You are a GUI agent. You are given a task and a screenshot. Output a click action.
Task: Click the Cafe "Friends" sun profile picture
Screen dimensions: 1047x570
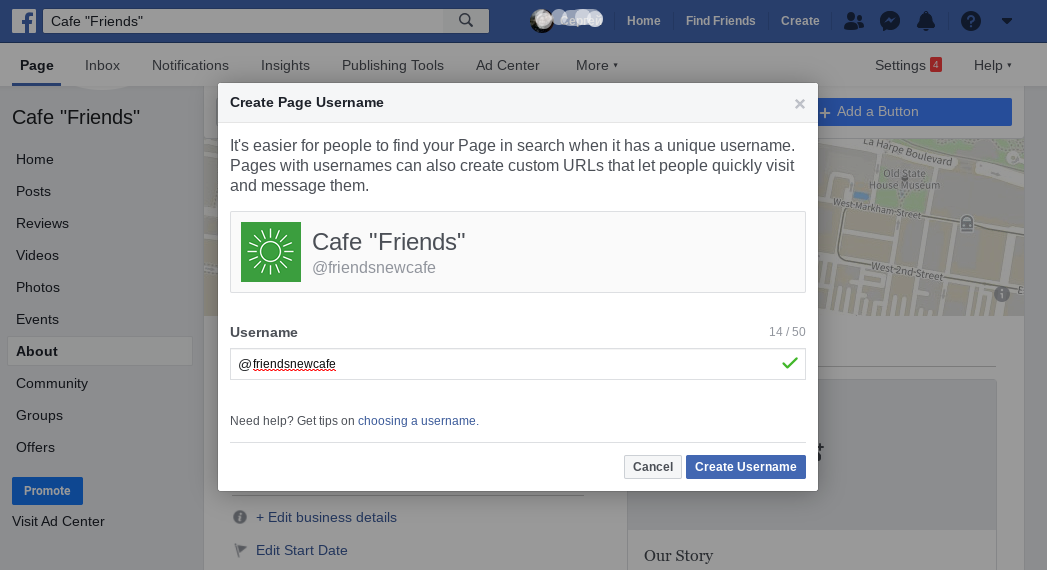[271, 252]
